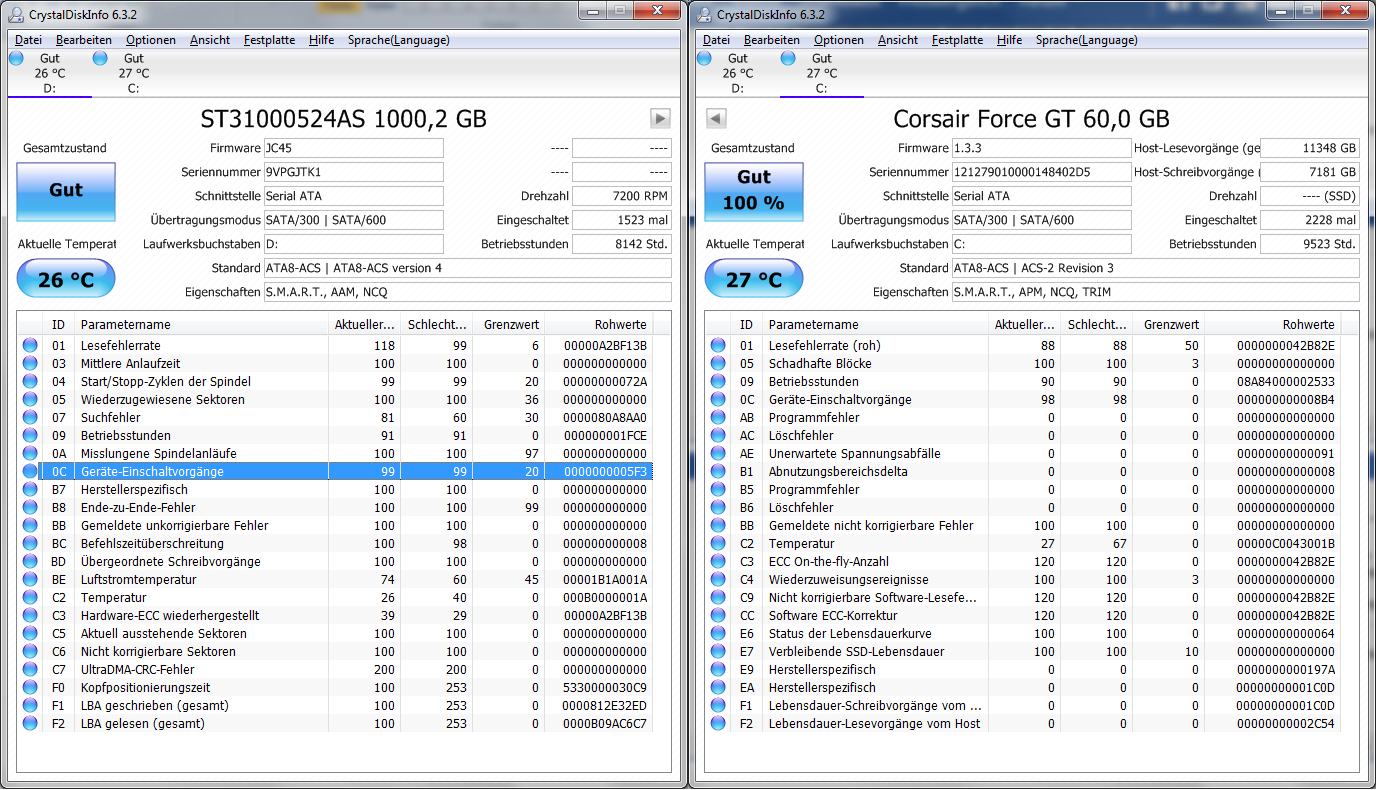The image size is (1378, 790).
Task: Click status orb of Status der Lebensdauerkurve row
Action: click(718, 634)
